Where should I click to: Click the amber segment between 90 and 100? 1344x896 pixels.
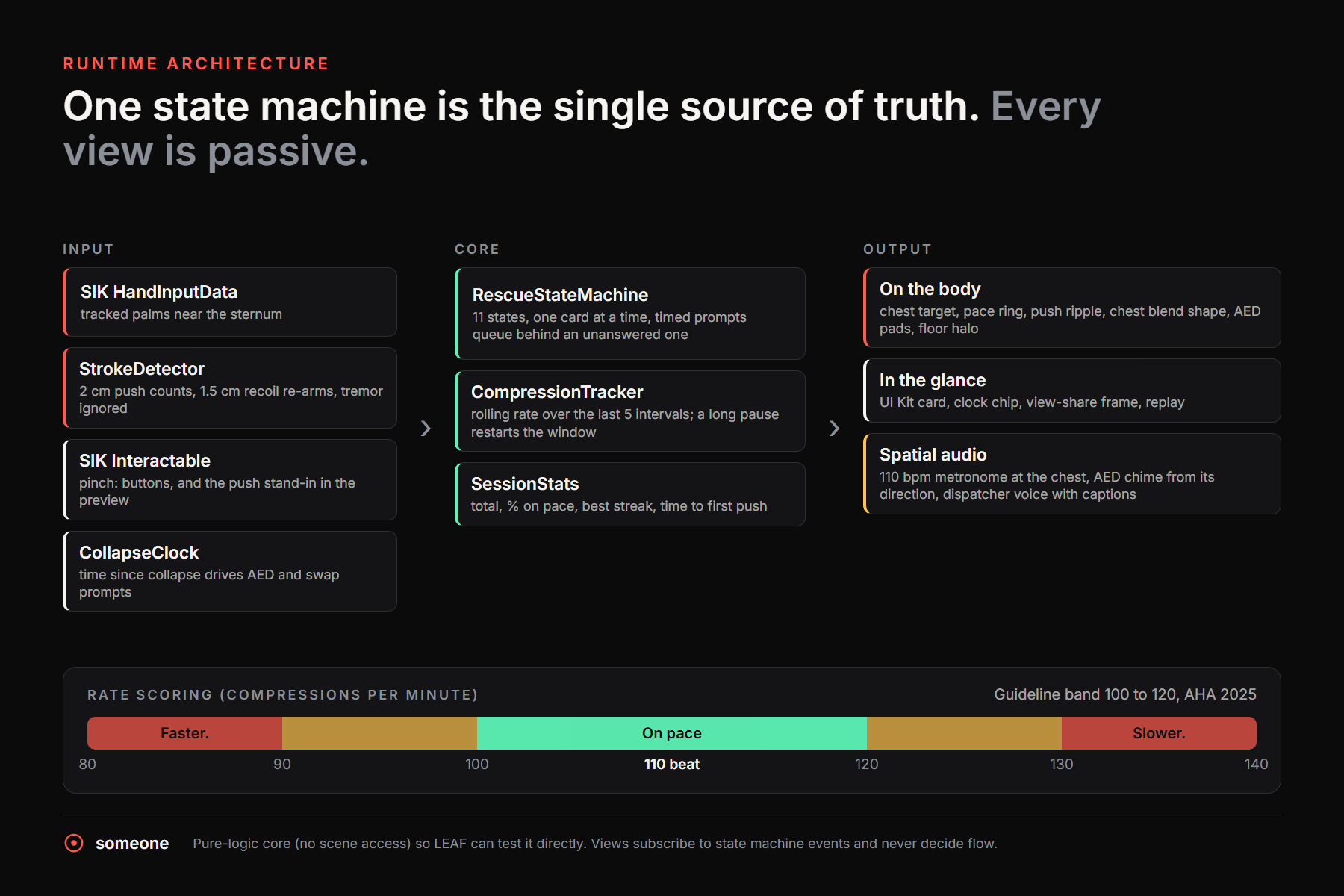point(379,733)
